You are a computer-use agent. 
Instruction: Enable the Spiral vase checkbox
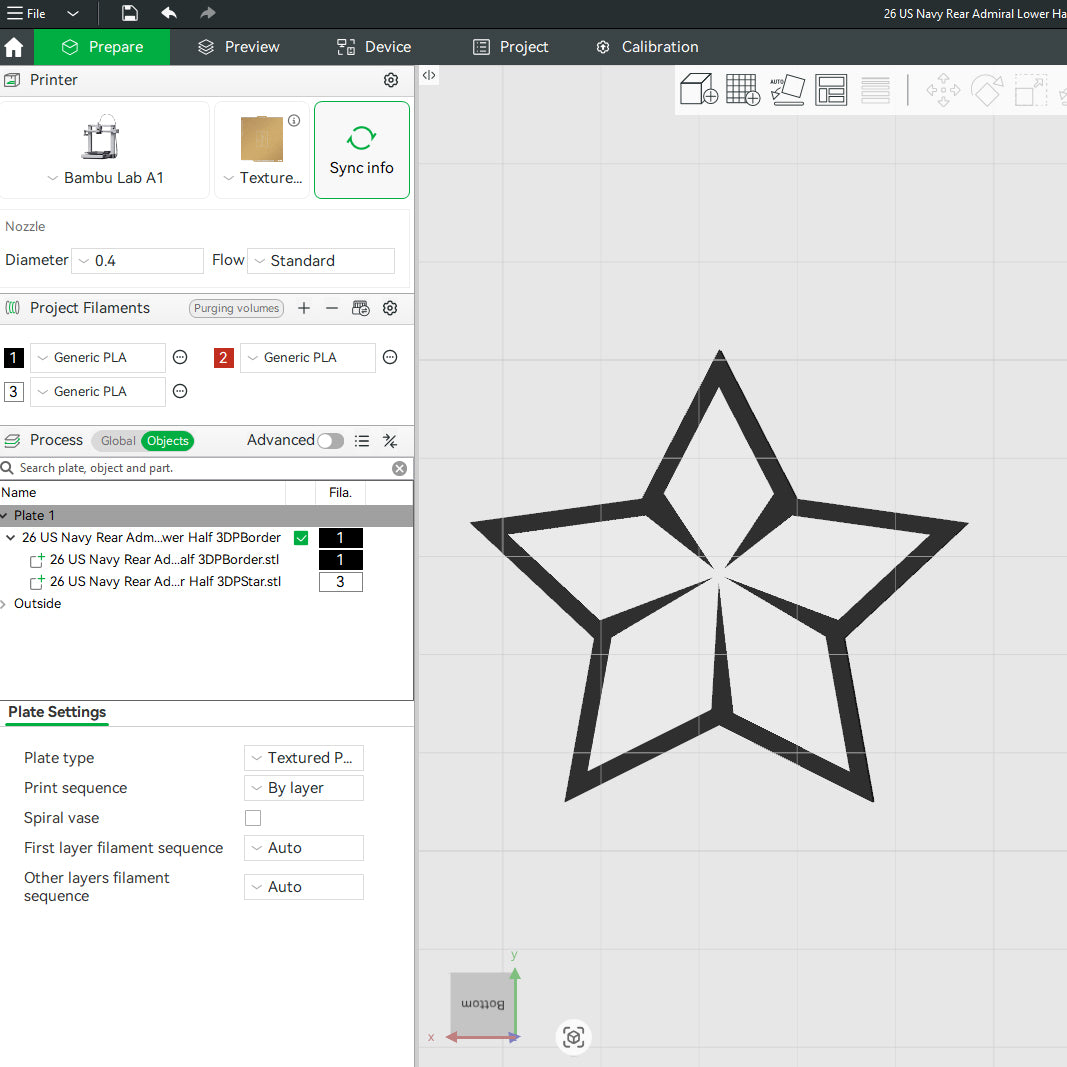(x=253, y=818)
